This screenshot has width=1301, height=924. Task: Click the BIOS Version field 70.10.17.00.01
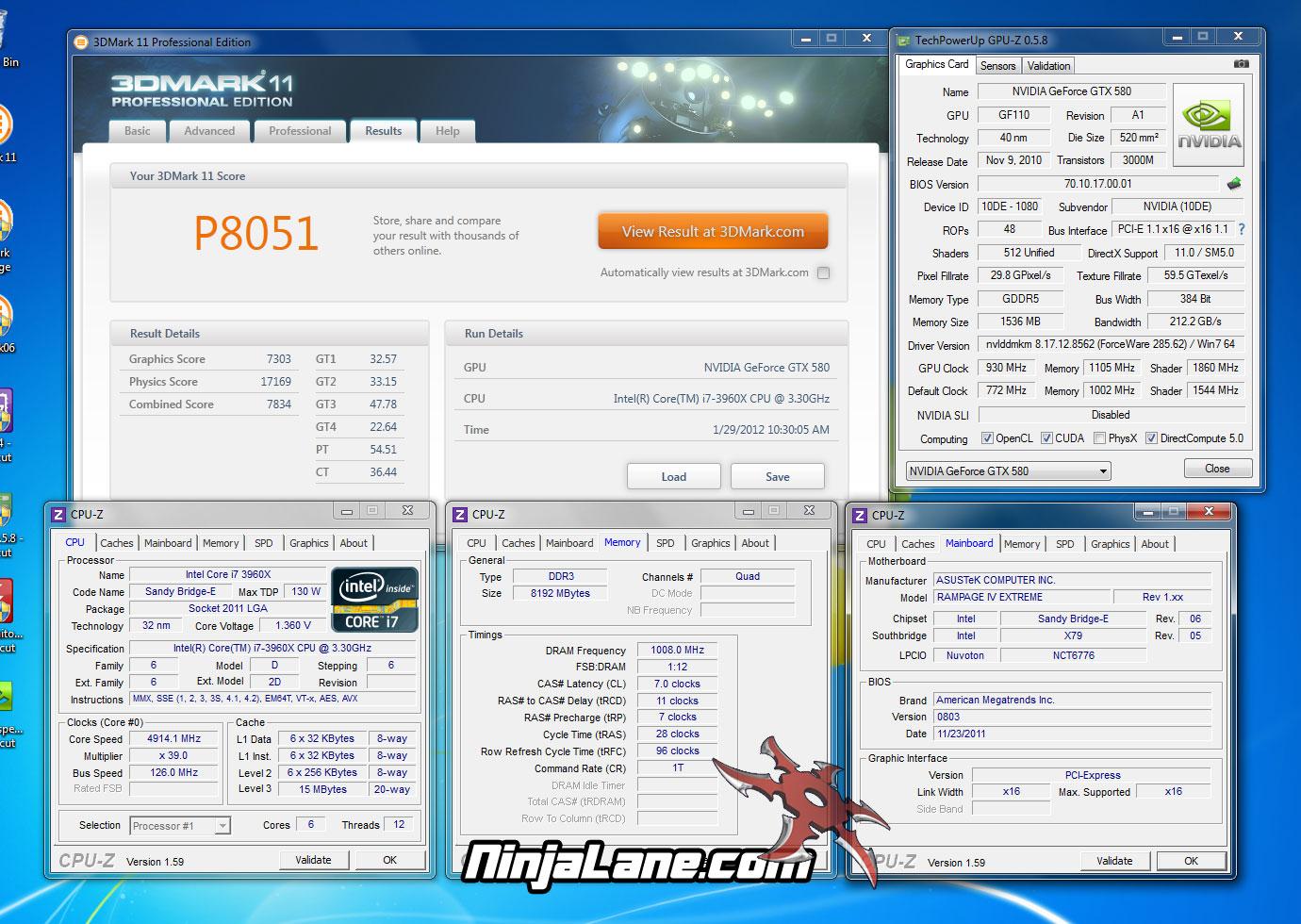pos(1098,184)
